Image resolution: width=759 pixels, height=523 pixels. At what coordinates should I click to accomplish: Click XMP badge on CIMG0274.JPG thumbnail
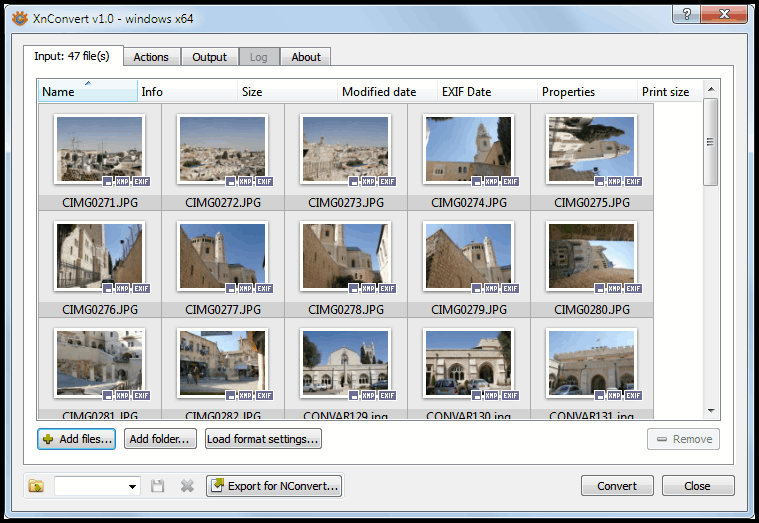pyautogui.click(x=491, y=182)
